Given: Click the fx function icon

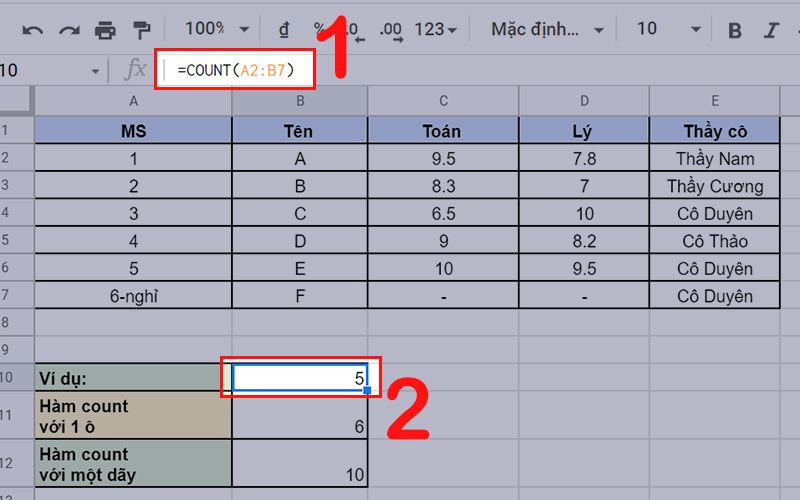Looking at the screenshot, I should (135, 69).
